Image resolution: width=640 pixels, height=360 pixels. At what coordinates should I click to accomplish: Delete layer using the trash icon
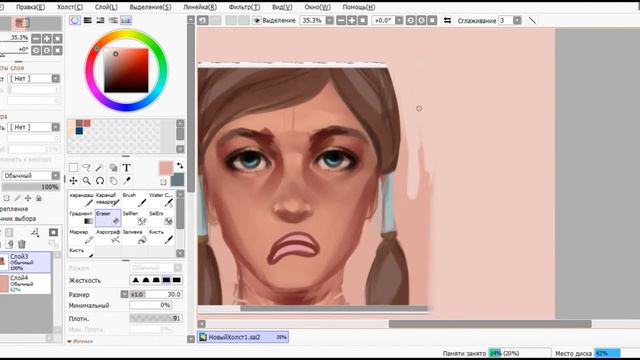pos(22,244)
